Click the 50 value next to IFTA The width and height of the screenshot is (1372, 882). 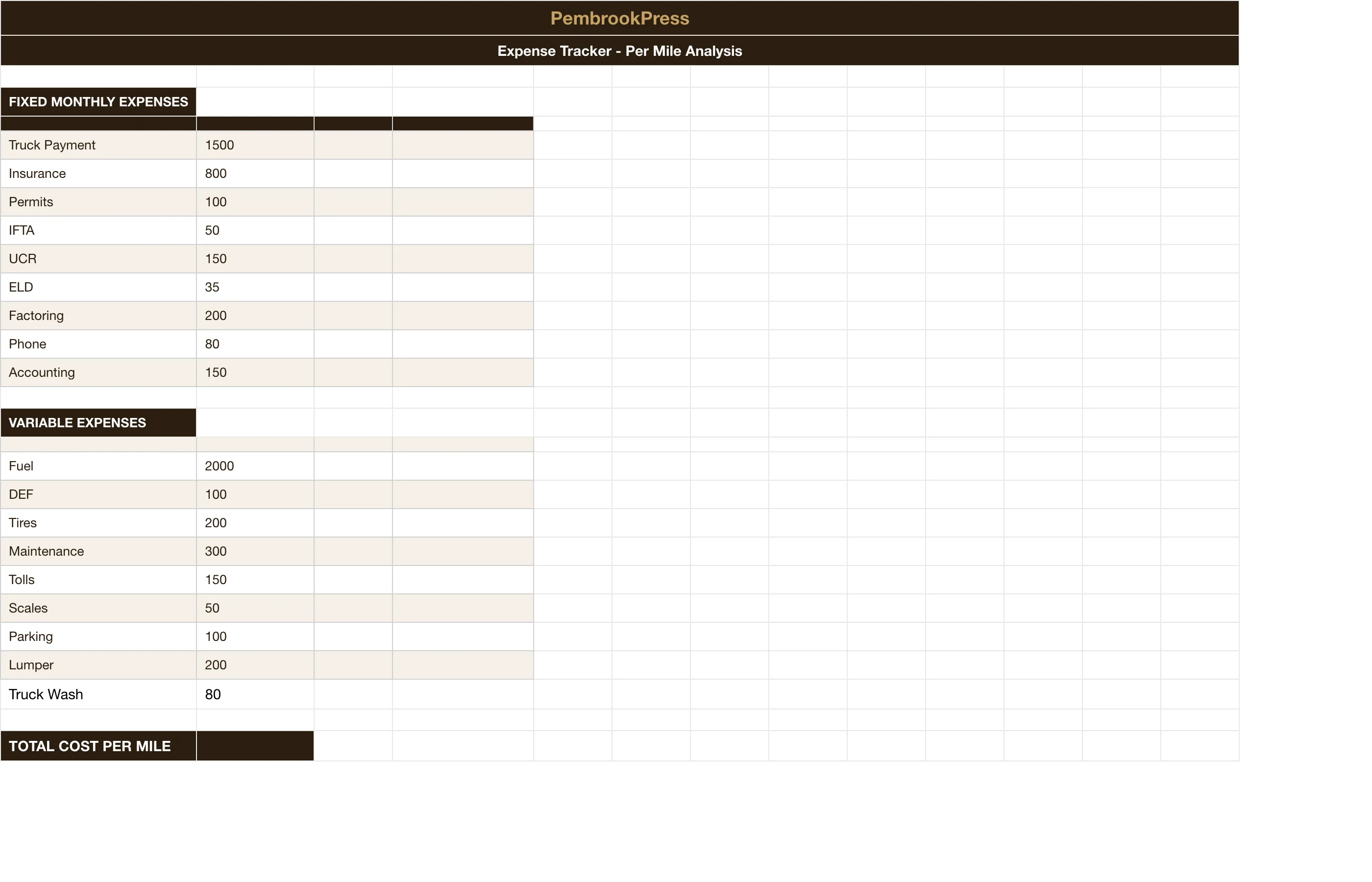(x=255, y=230)
